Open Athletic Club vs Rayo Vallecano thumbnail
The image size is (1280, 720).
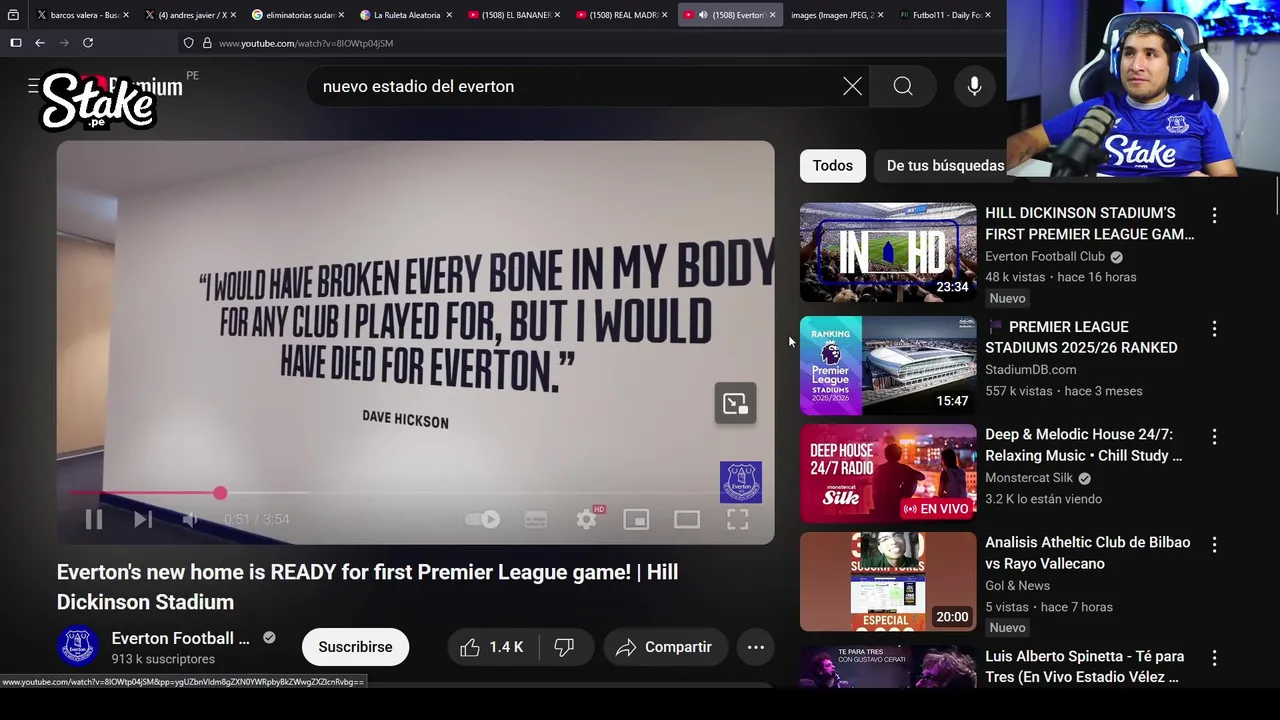(x=888, y=581)
